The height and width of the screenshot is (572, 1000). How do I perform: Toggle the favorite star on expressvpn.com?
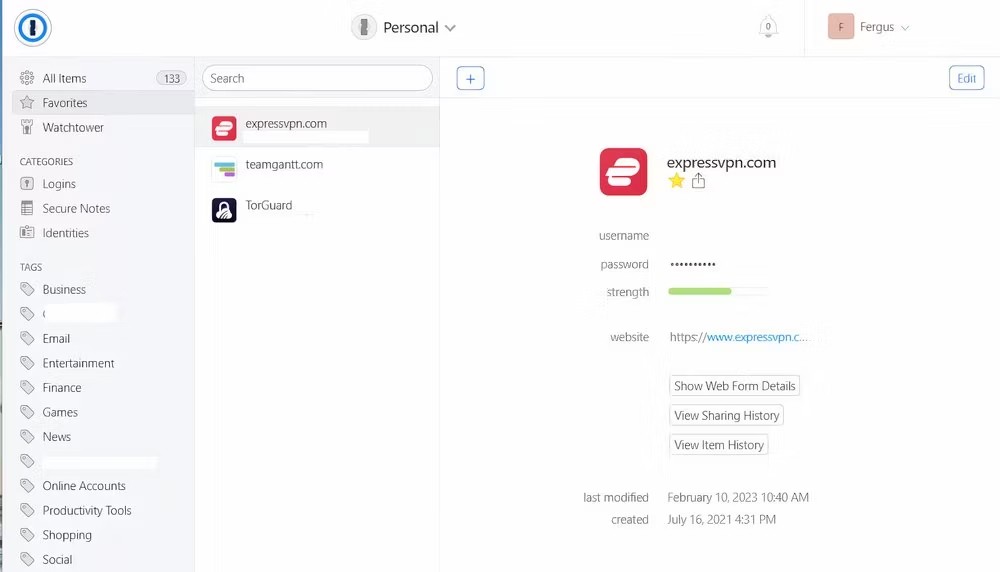[x=677, y=181]
